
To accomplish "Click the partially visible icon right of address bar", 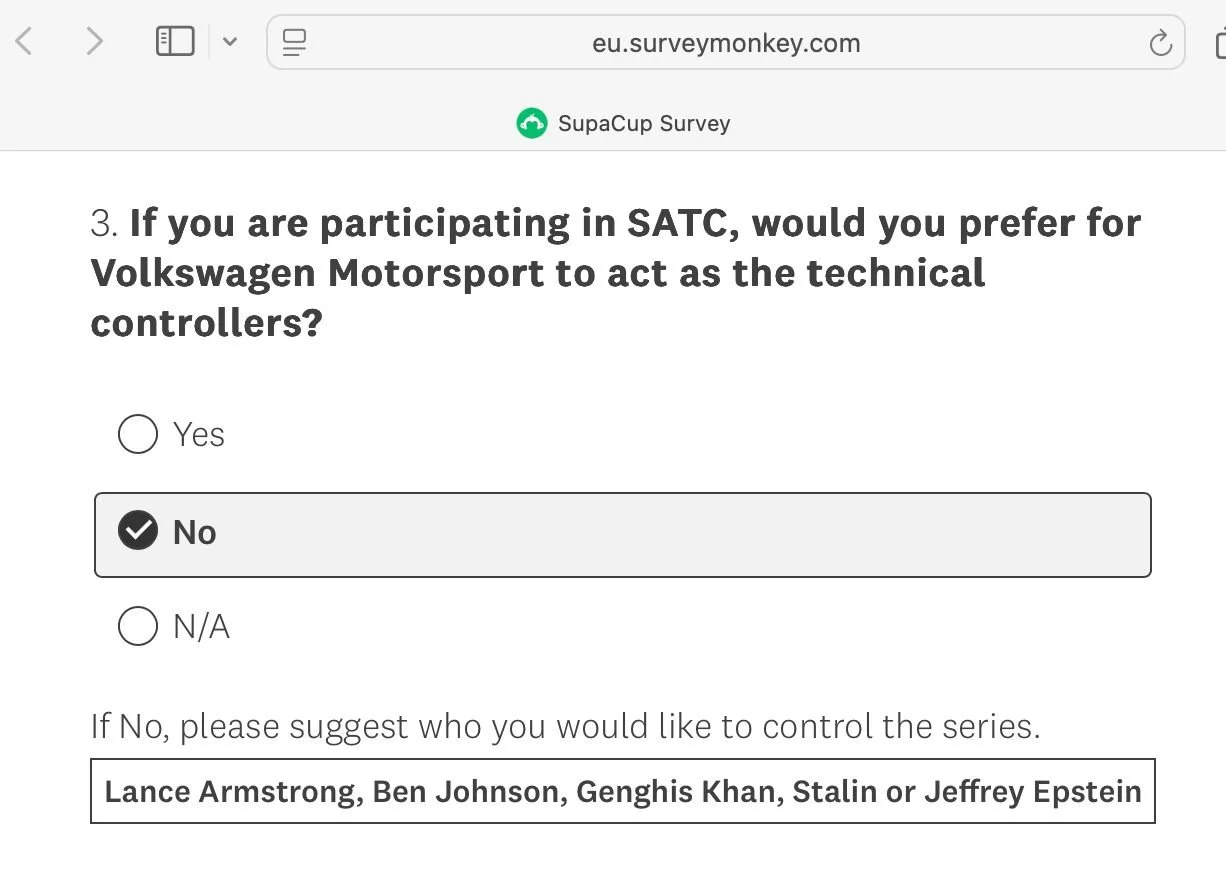I will (x=1219, y=43).
